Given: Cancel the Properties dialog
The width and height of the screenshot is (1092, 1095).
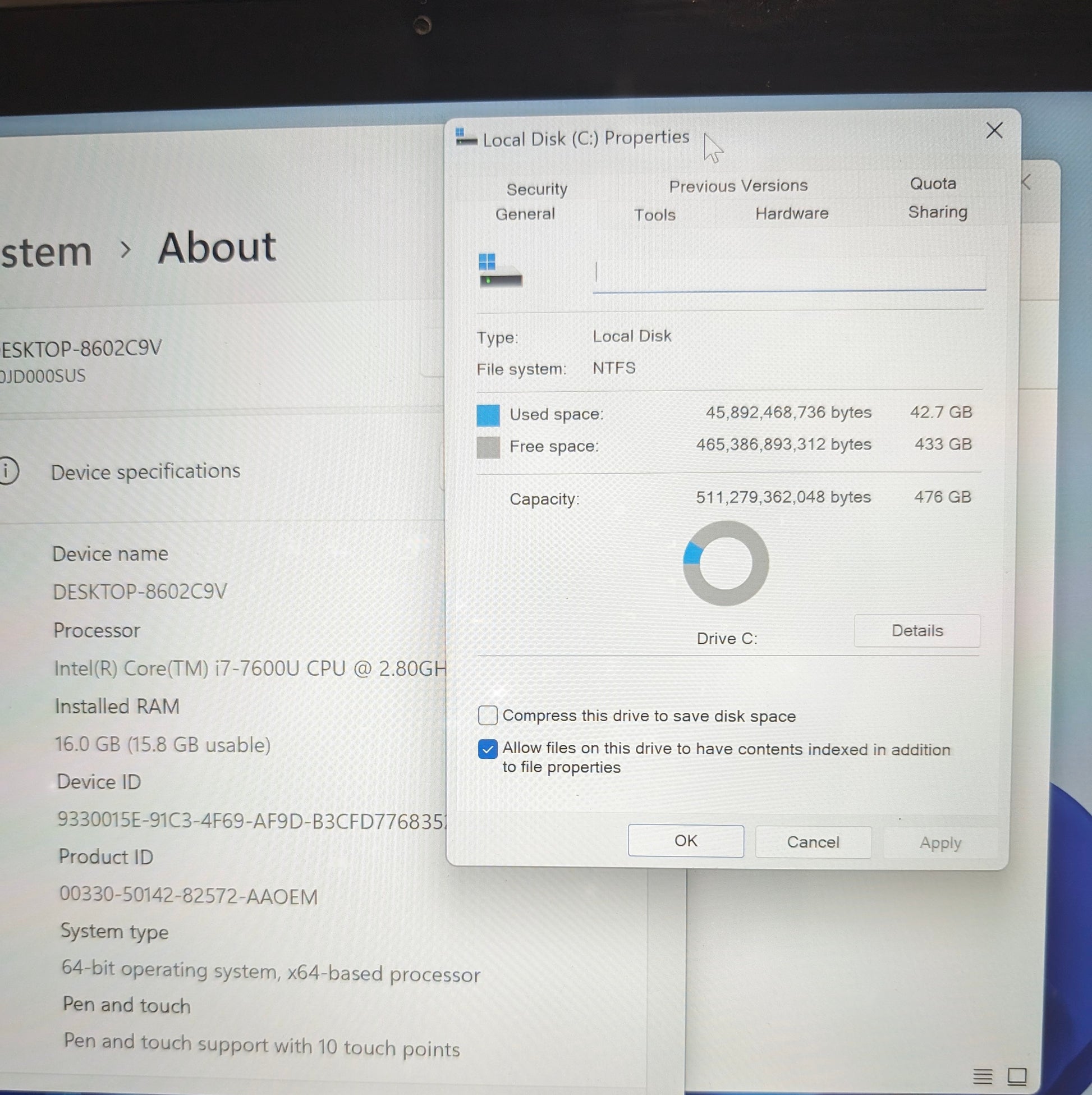Looking at the screenshot, I should 813,842.
